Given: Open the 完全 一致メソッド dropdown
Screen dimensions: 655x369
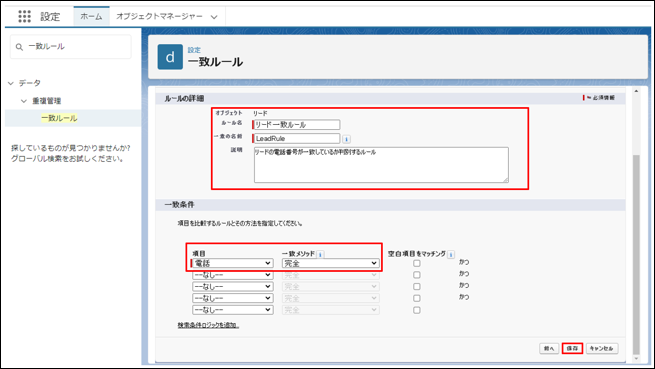Looking at the screenshot, I should click(330, 263).
